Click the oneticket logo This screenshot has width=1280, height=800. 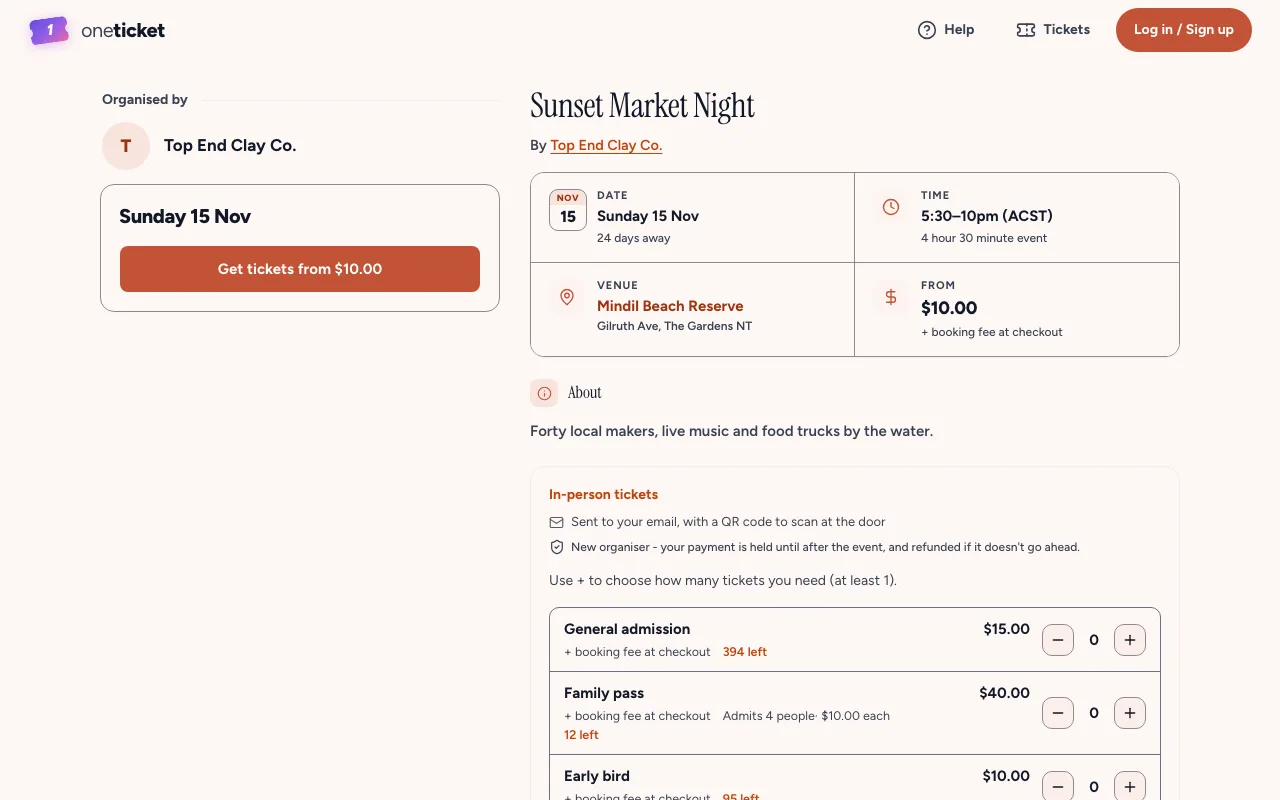point(98,30)
